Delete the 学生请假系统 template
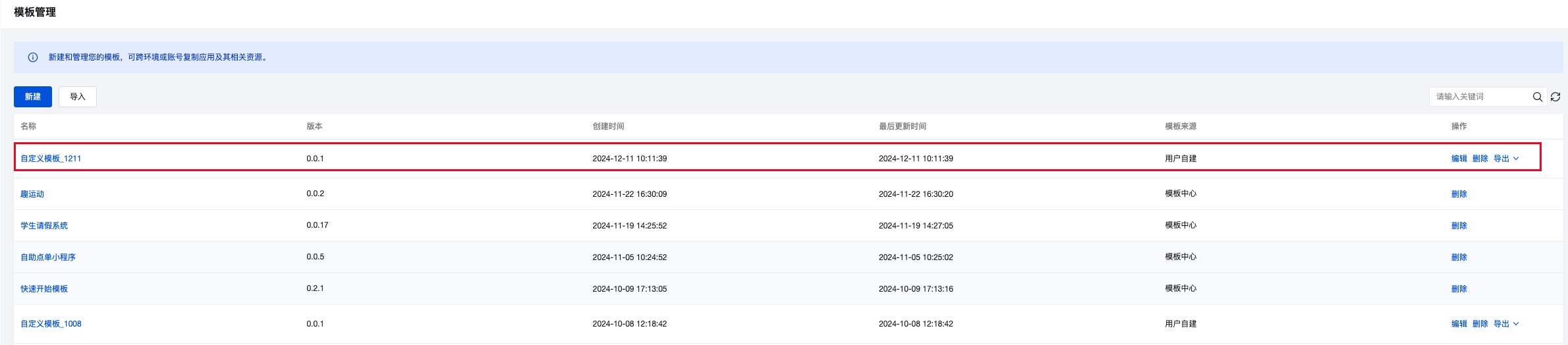This screenshot has height=345, width=1568. [1459, 226]
